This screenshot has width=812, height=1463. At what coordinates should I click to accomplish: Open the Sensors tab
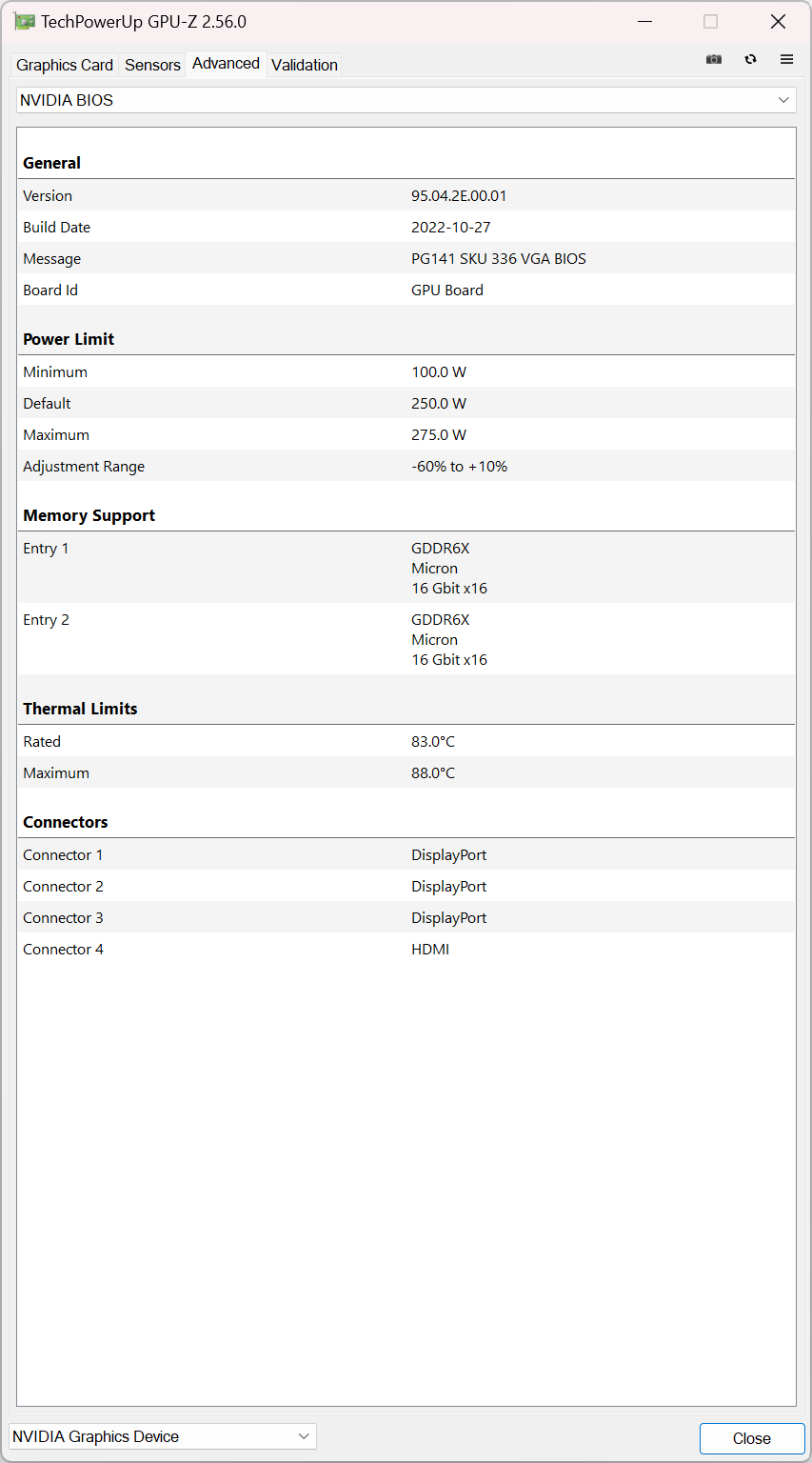pyautogui.click(x=152, y=65)
